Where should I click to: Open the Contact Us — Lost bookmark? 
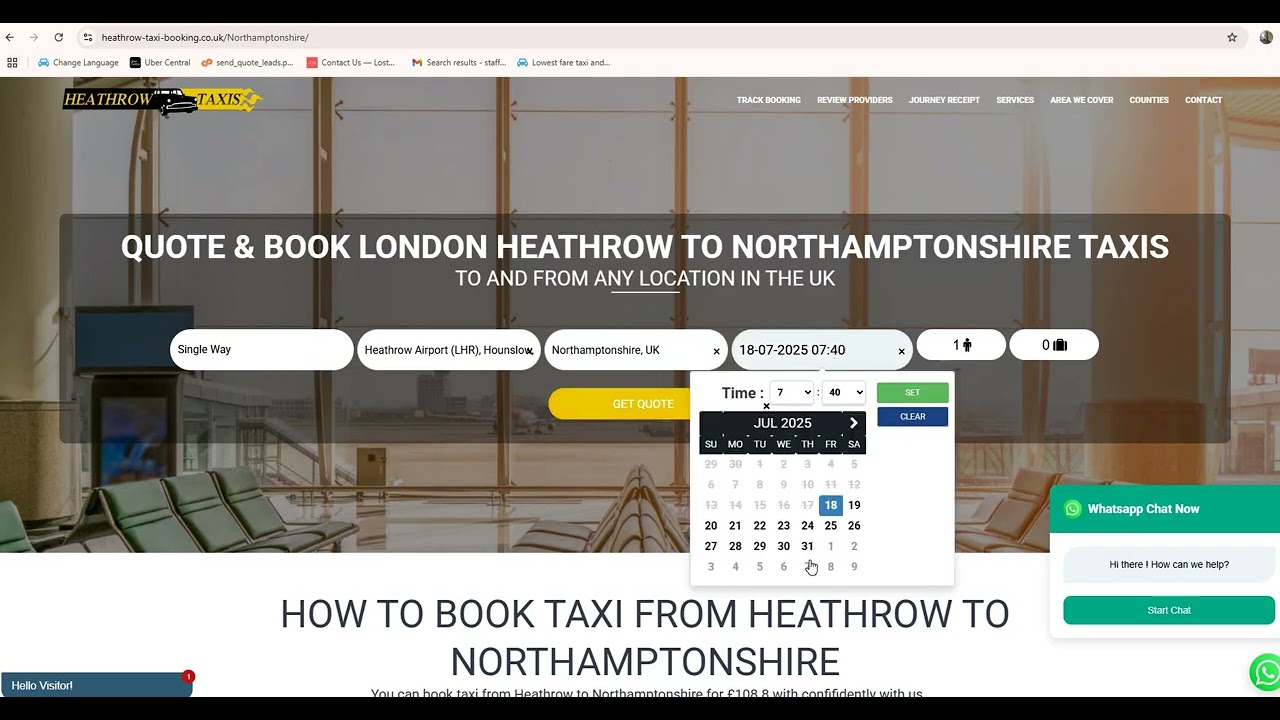pyautogui.click(x=351, y=62)
